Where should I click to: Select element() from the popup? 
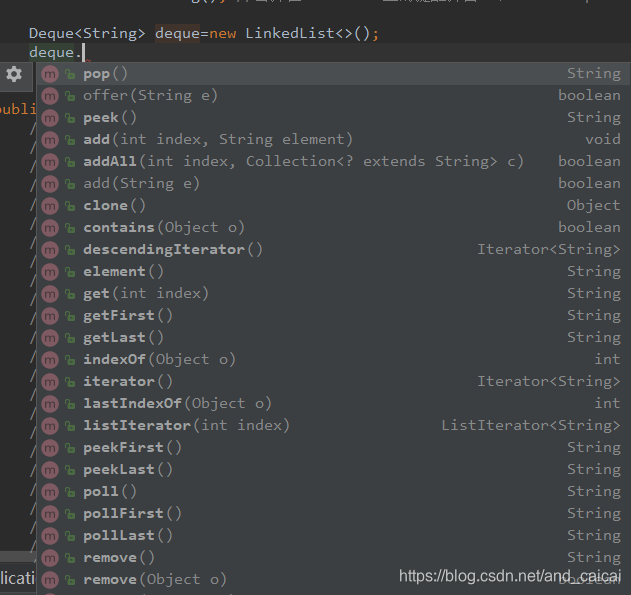333,272
